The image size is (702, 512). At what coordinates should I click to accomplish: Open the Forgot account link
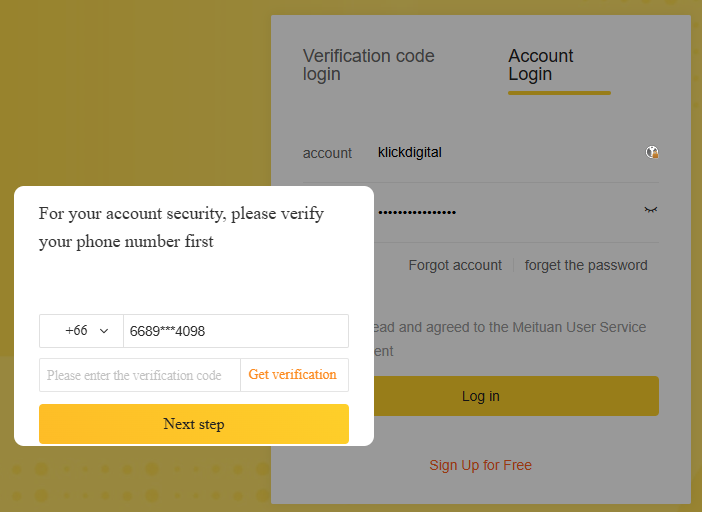point(455,265)
